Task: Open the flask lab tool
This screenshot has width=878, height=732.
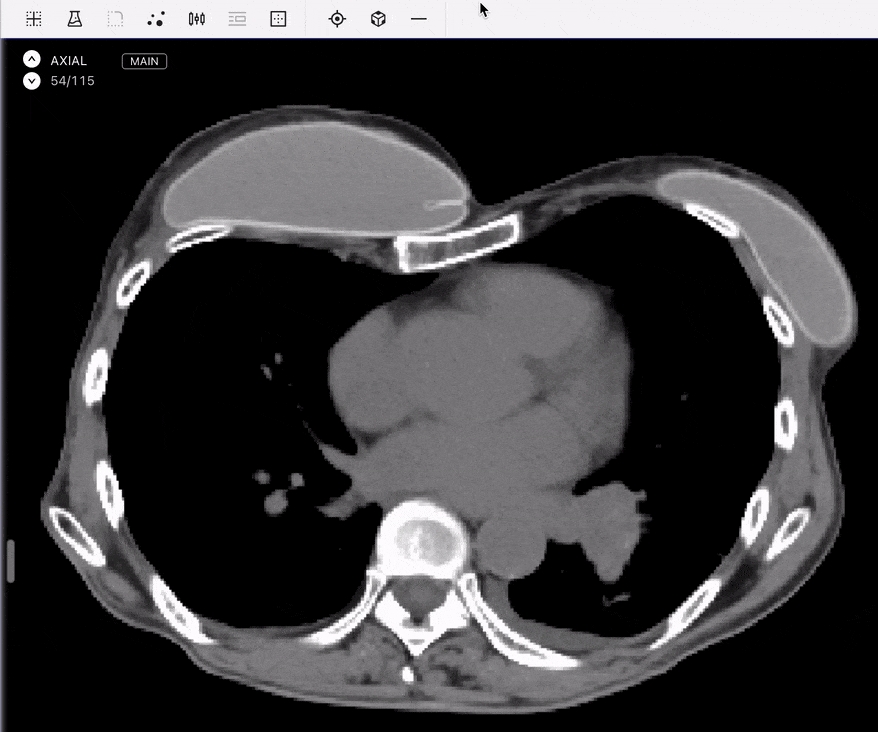Action: tap(74, 19)
